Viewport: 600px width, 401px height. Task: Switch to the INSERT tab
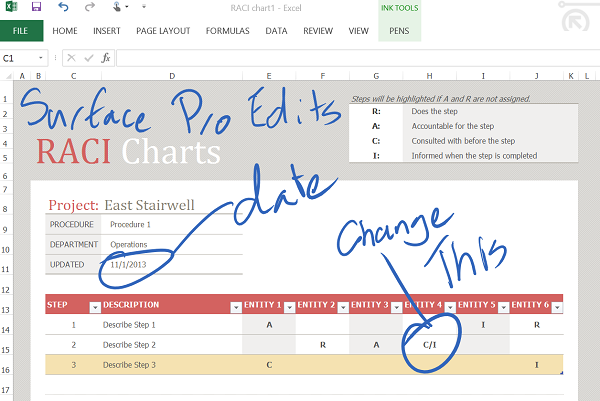click(107, 31)
